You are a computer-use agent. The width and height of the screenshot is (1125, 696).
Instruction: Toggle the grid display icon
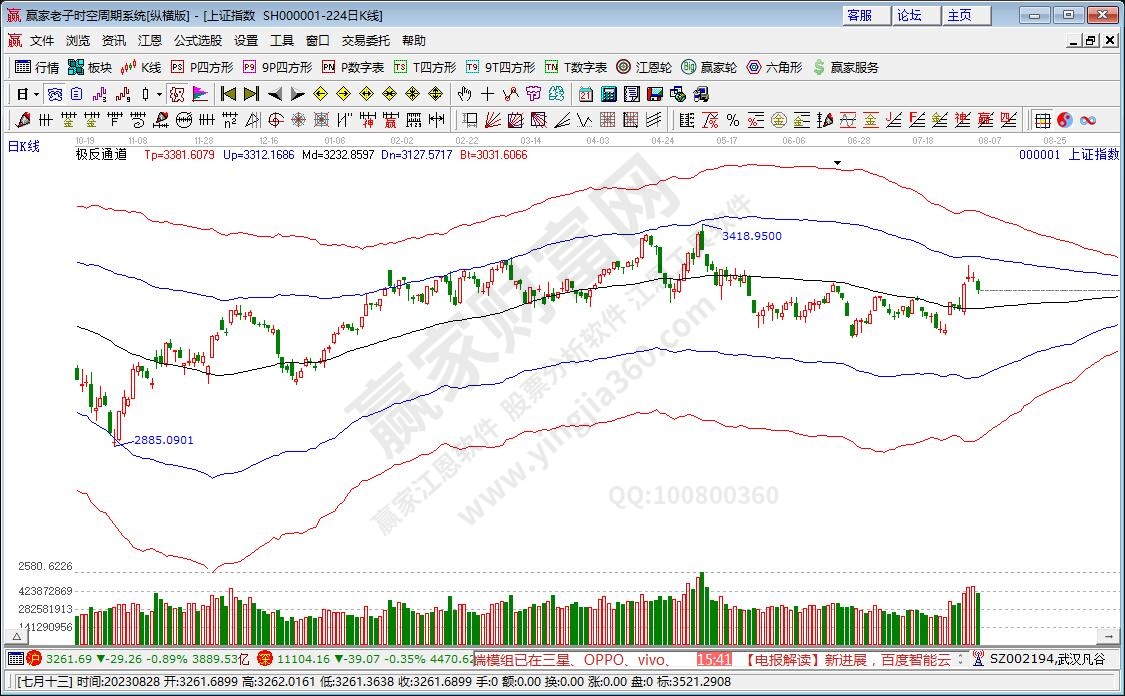1042,120
